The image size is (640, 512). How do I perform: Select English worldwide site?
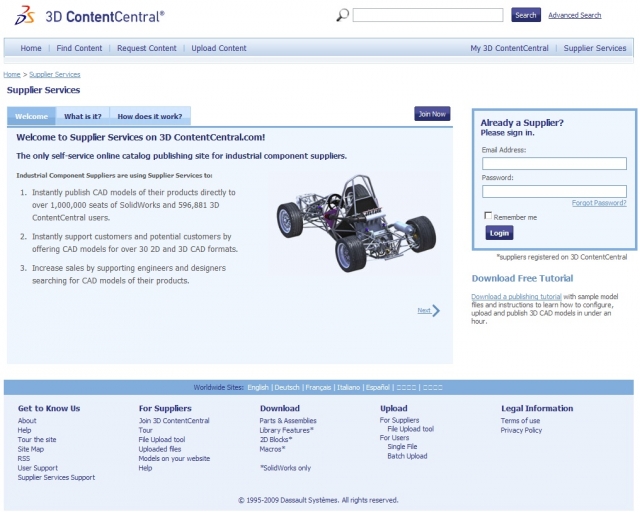[x=258, y=387]
